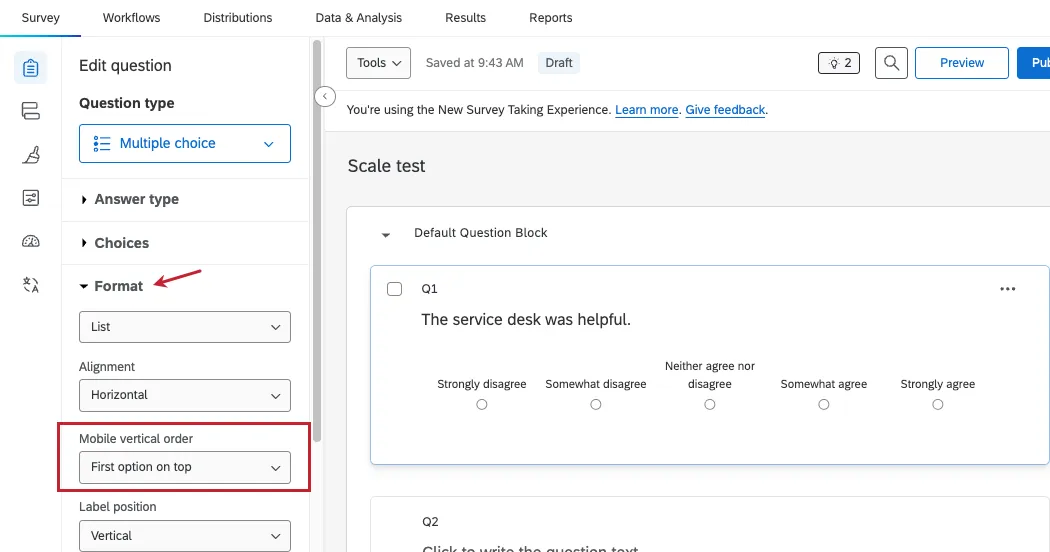Click the Draft status badge
The image size is (1050, 552).
(x=558, y=63)
